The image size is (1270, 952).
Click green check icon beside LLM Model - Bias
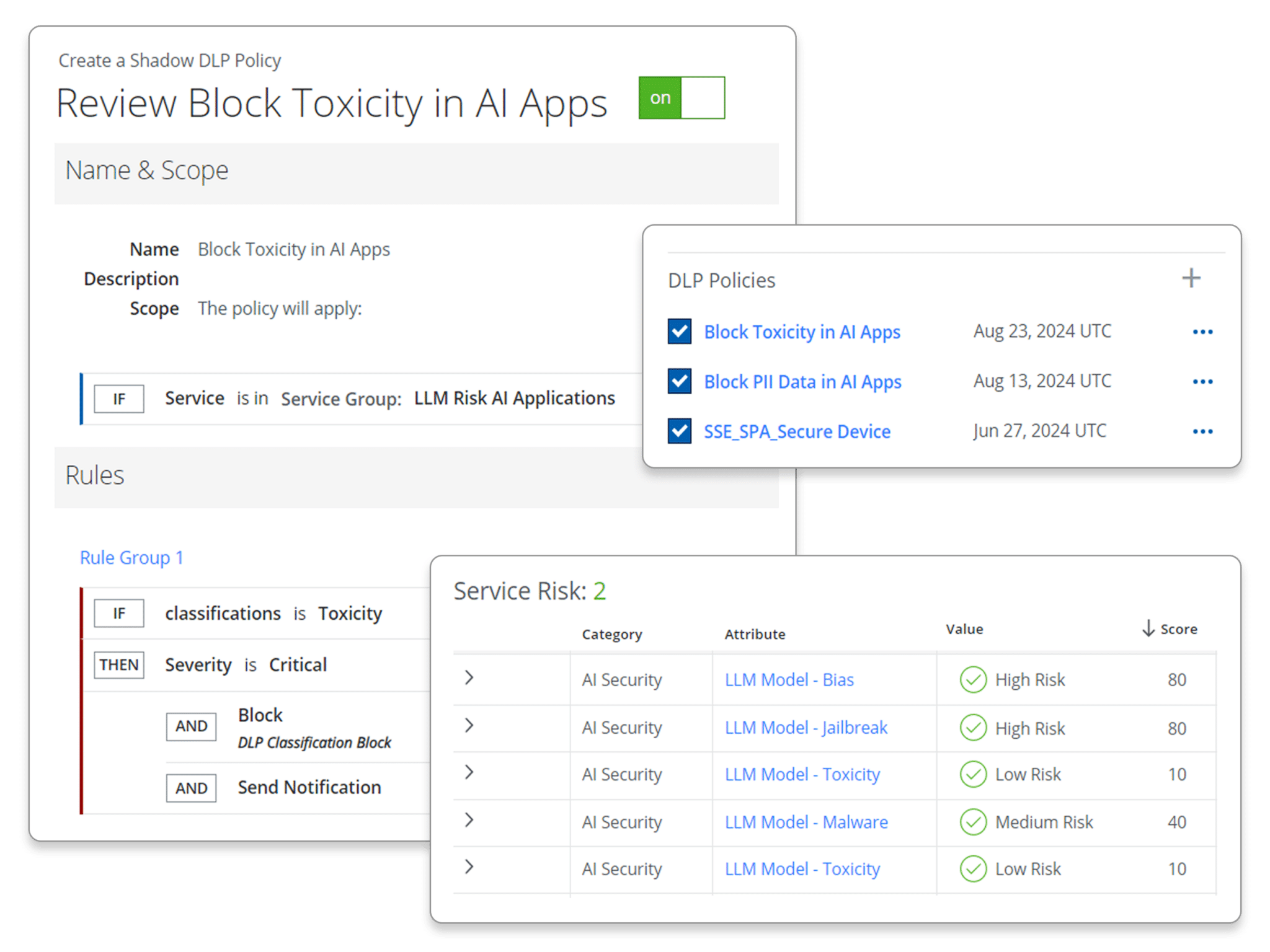(973, 680)
